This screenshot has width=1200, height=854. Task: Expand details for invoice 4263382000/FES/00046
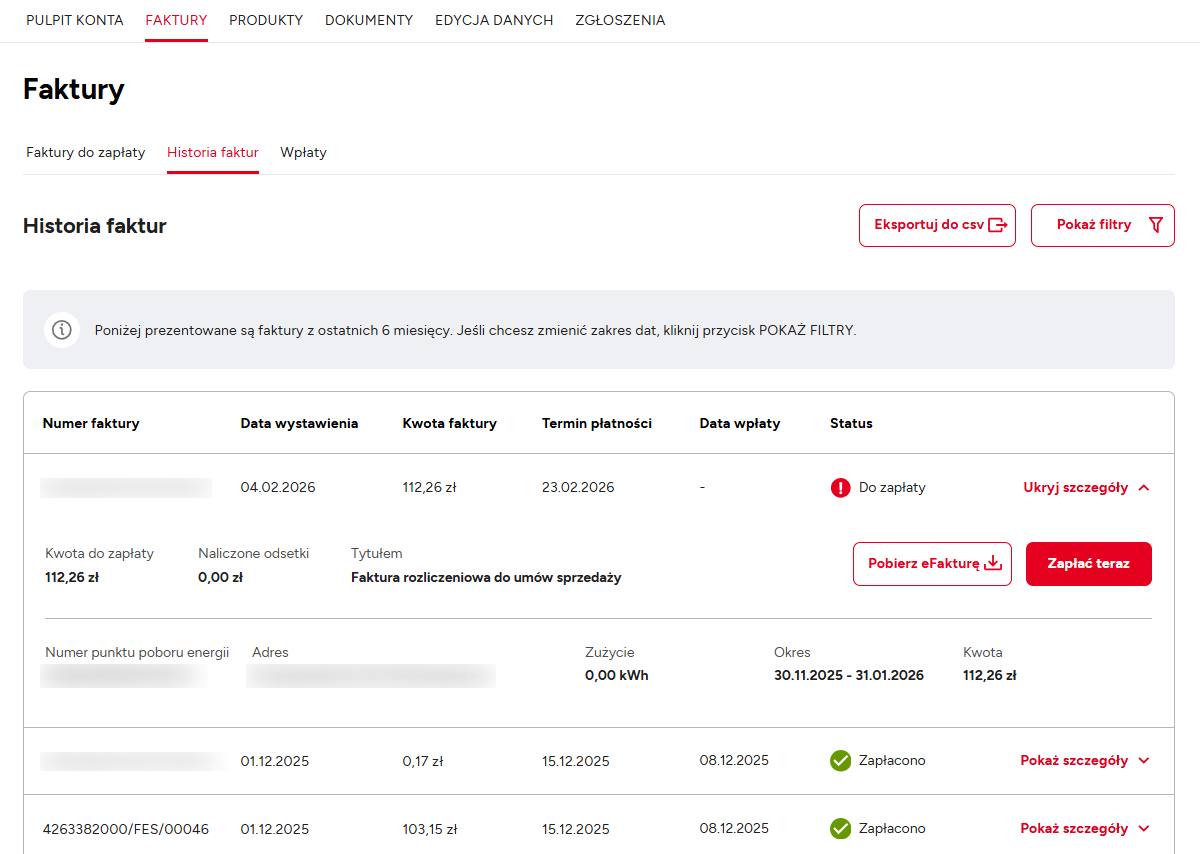tap(1084, 829)
